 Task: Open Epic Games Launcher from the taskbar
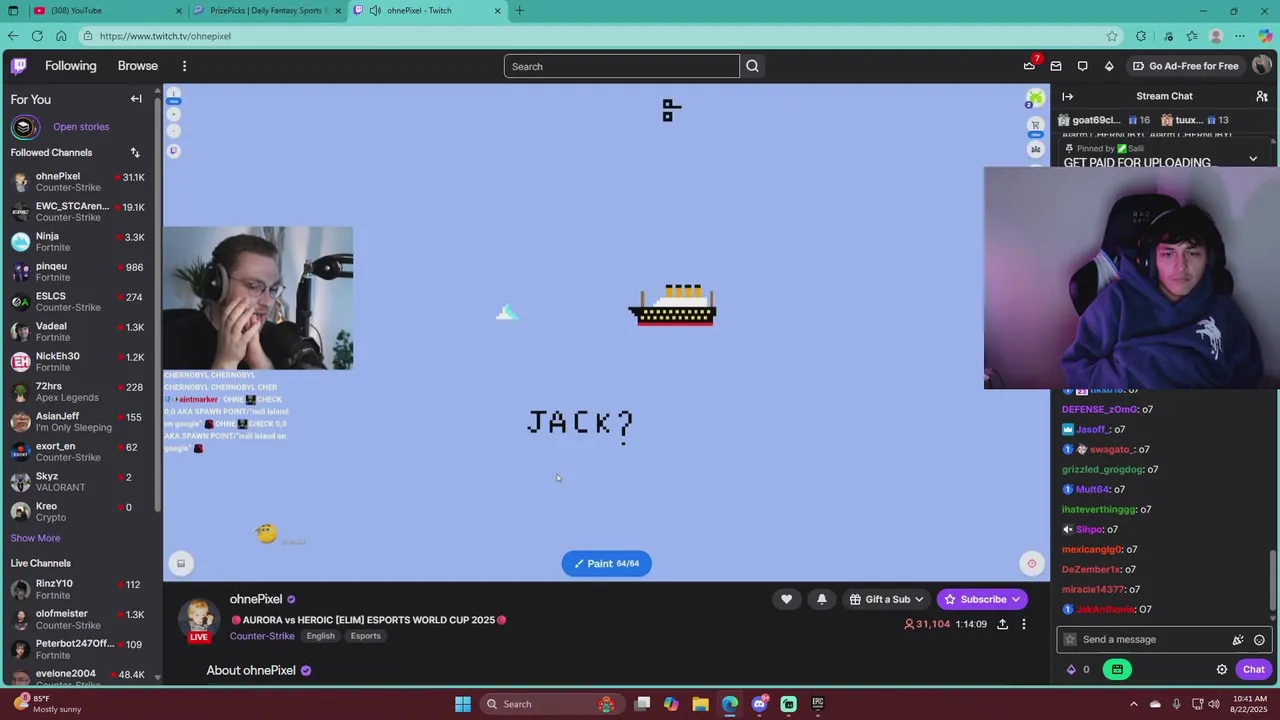point(817,704)
